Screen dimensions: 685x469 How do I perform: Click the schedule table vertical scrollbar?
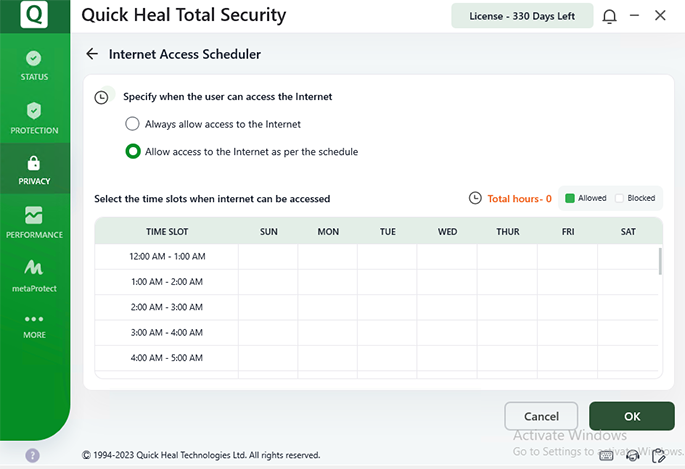click(659, 262)
